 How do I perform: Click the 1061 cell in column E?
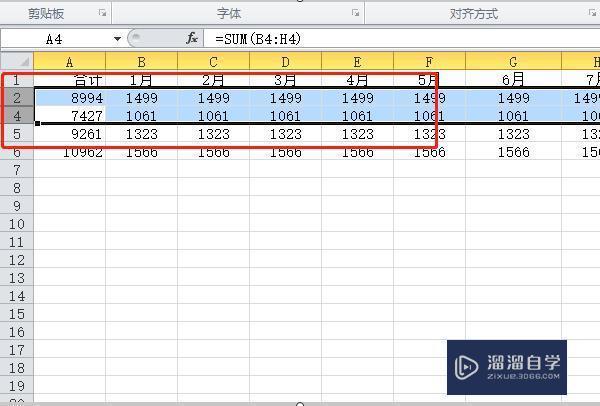click(x=357, y=116)
